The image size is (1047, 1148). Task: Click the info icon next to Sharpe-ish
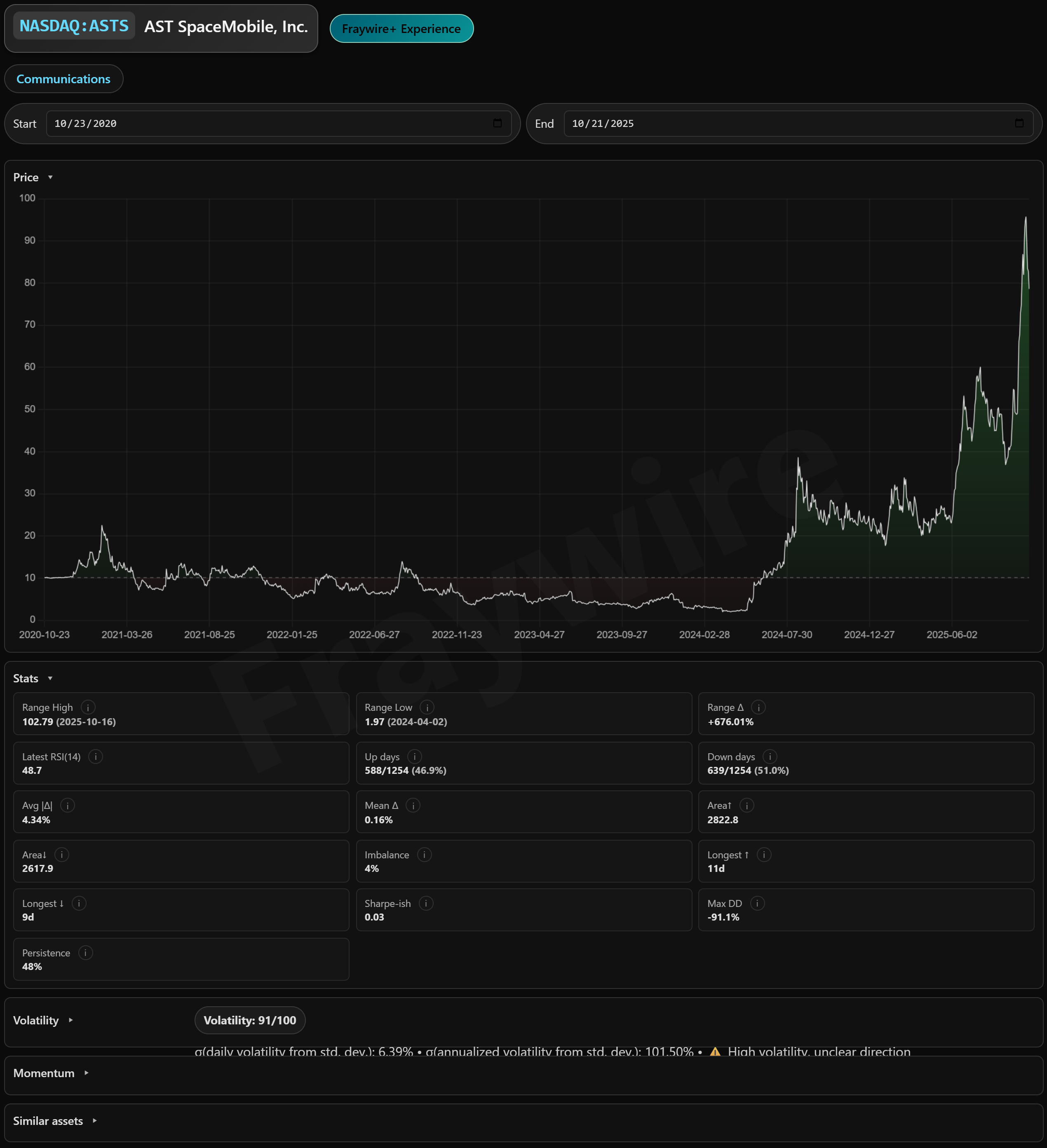click(x=425, y=903)
